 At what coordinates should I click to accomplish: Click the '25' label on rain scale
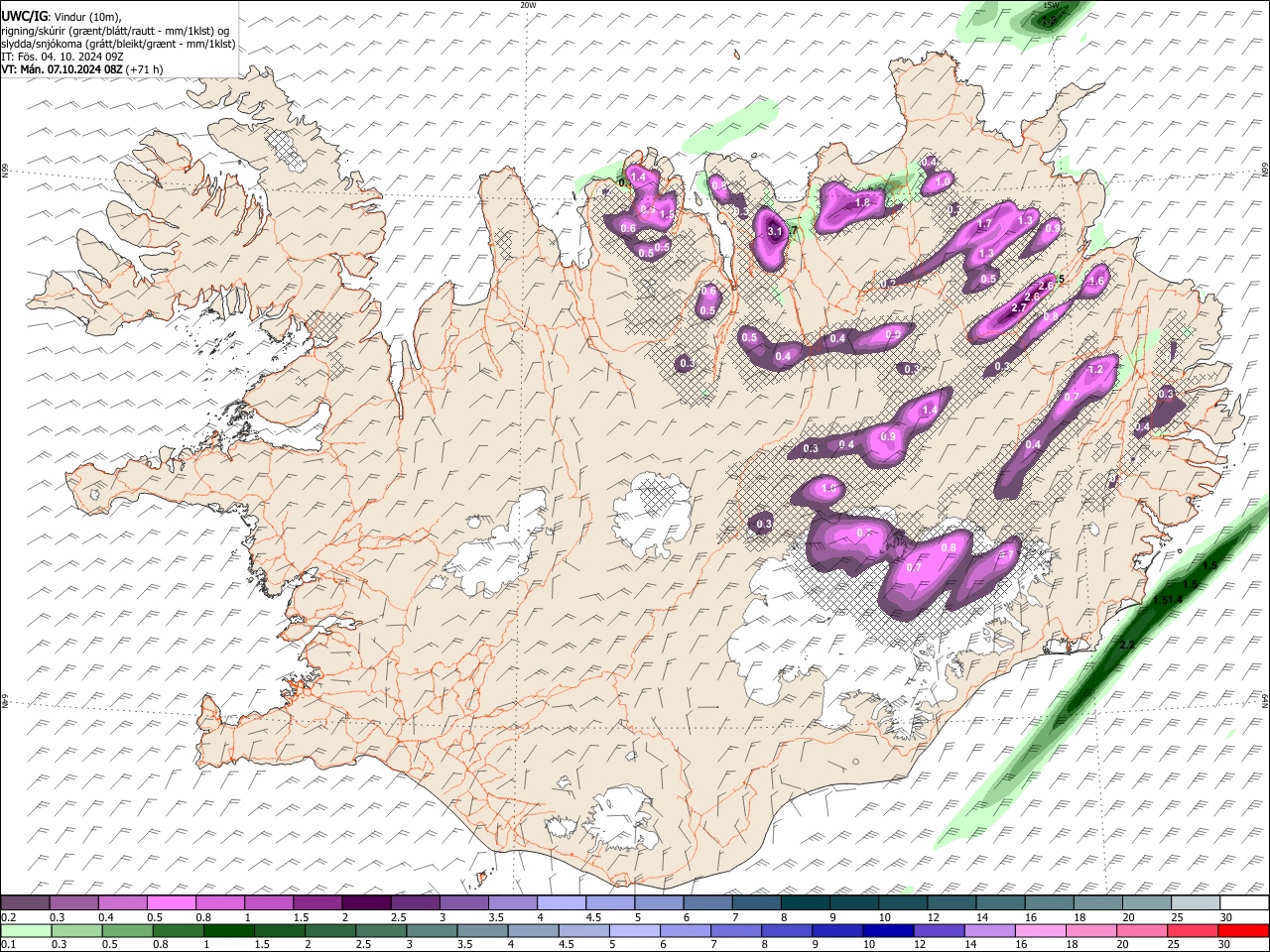pyautogui.click(x=1174, y=945)
